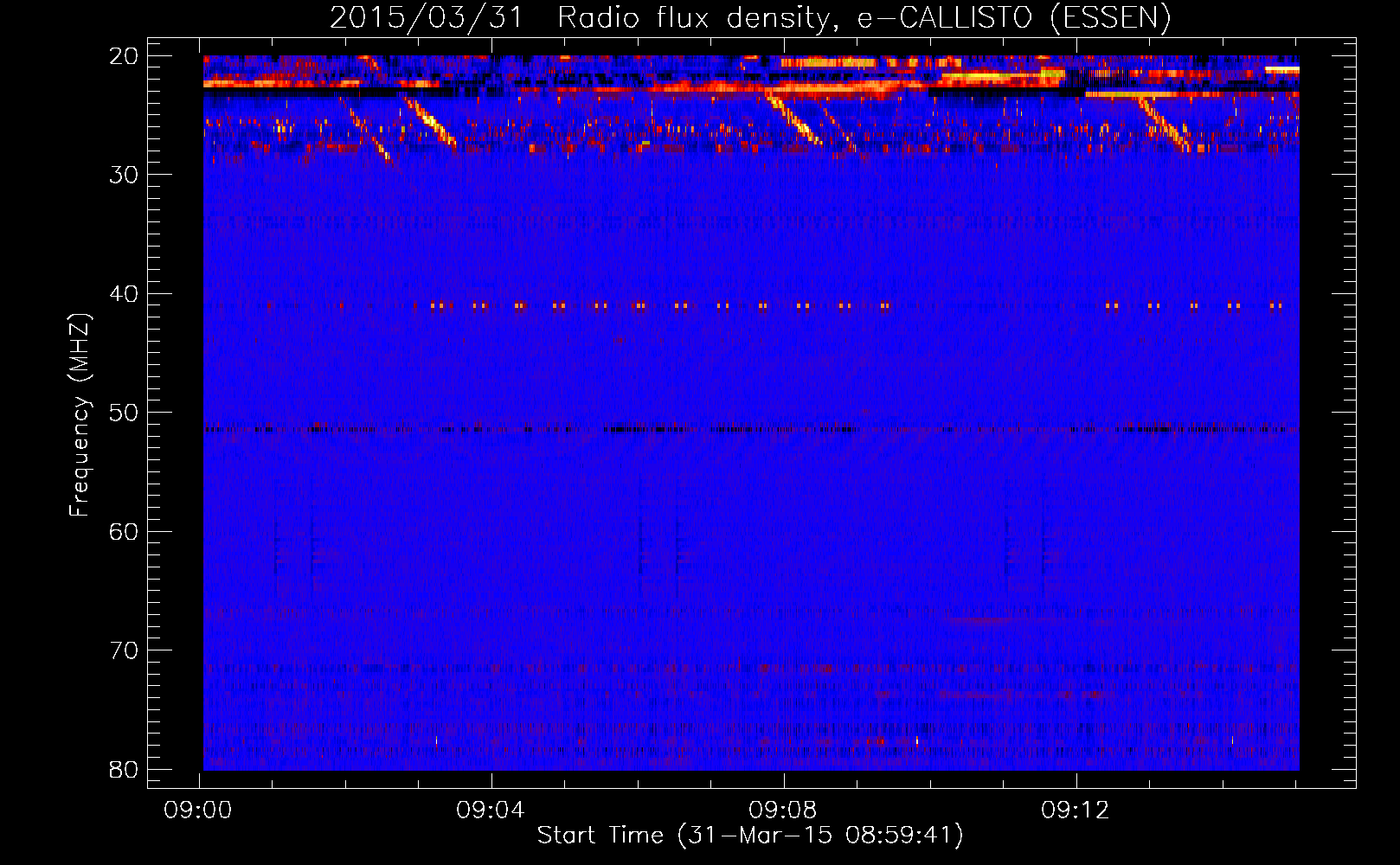This screenshot has width=1400, height=865.
Task: Click the "30" frequency tick label
Action: [125, 175]
